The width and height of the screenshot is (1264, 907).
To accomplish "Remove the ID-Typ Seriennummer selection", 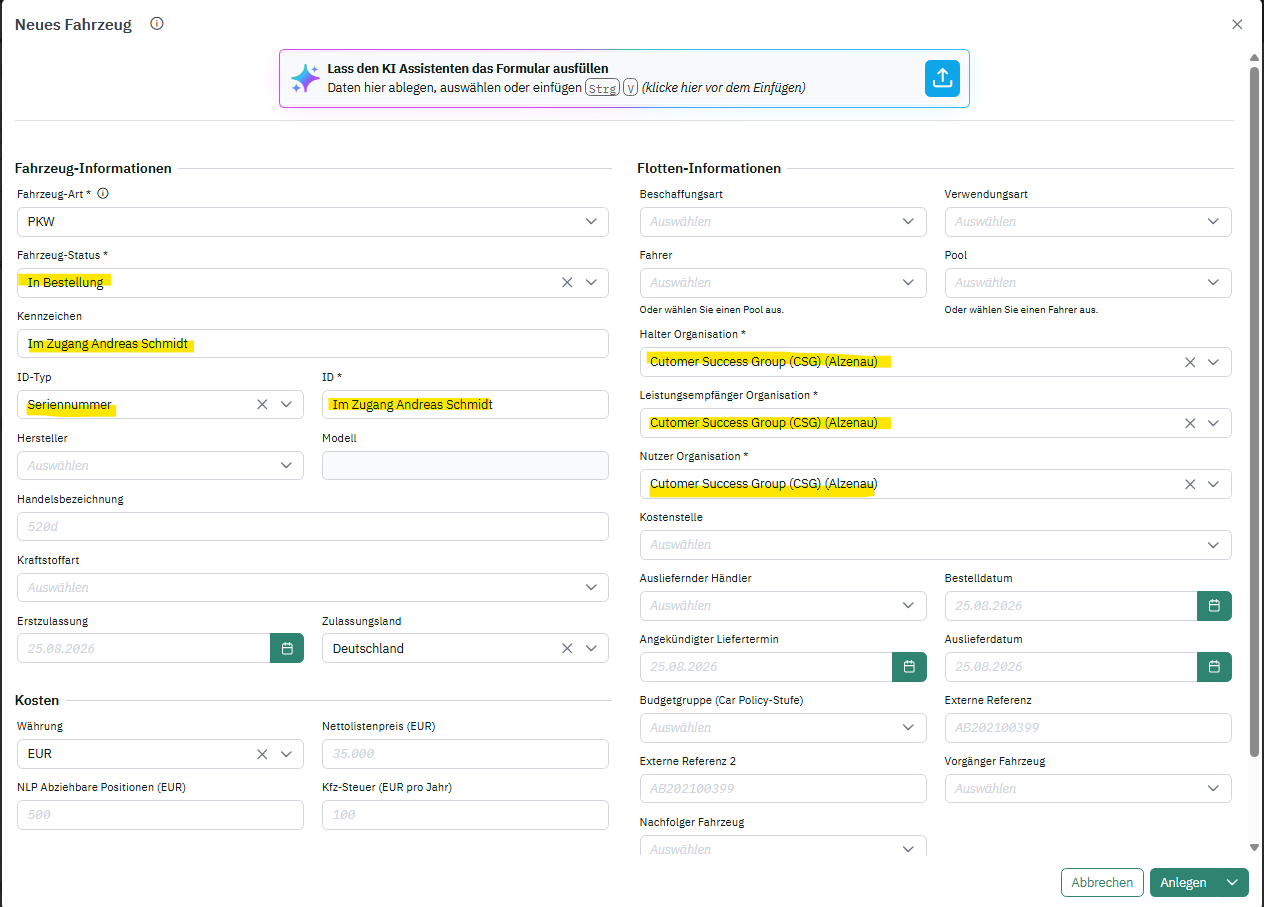I will [x=262, y=405].
